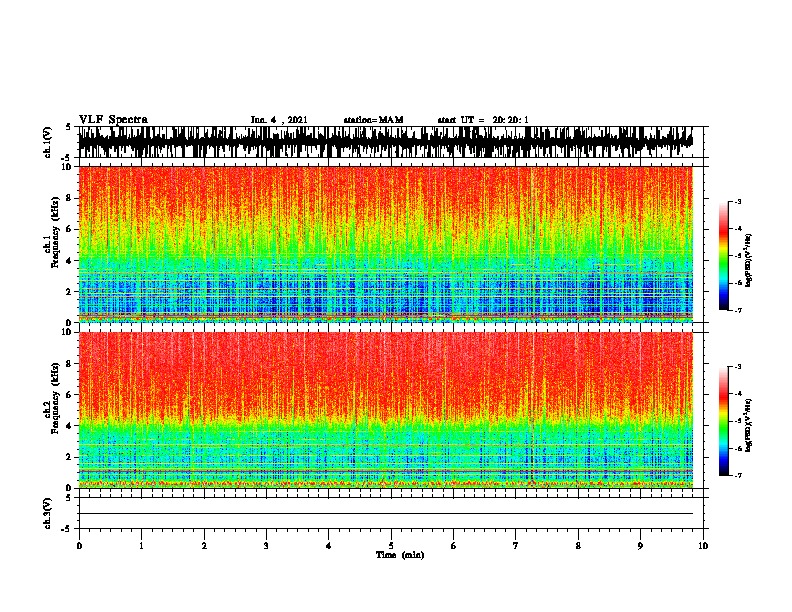792x612 pixels.
Task: Click the ch.2 spectrogram color scale bar
Action: tap(724, 421)
